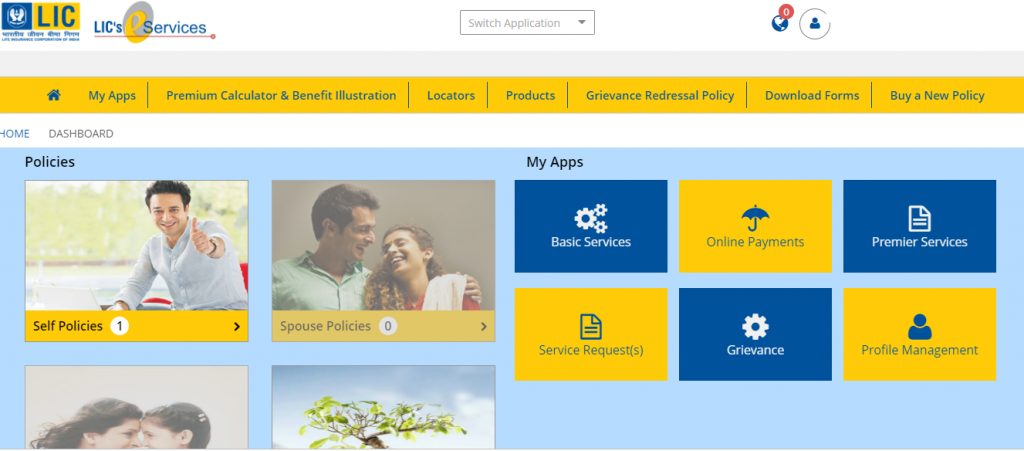Open the Premier Services label
The height and width of the screenshot is (451, 1024).
[x=920, y=242]
